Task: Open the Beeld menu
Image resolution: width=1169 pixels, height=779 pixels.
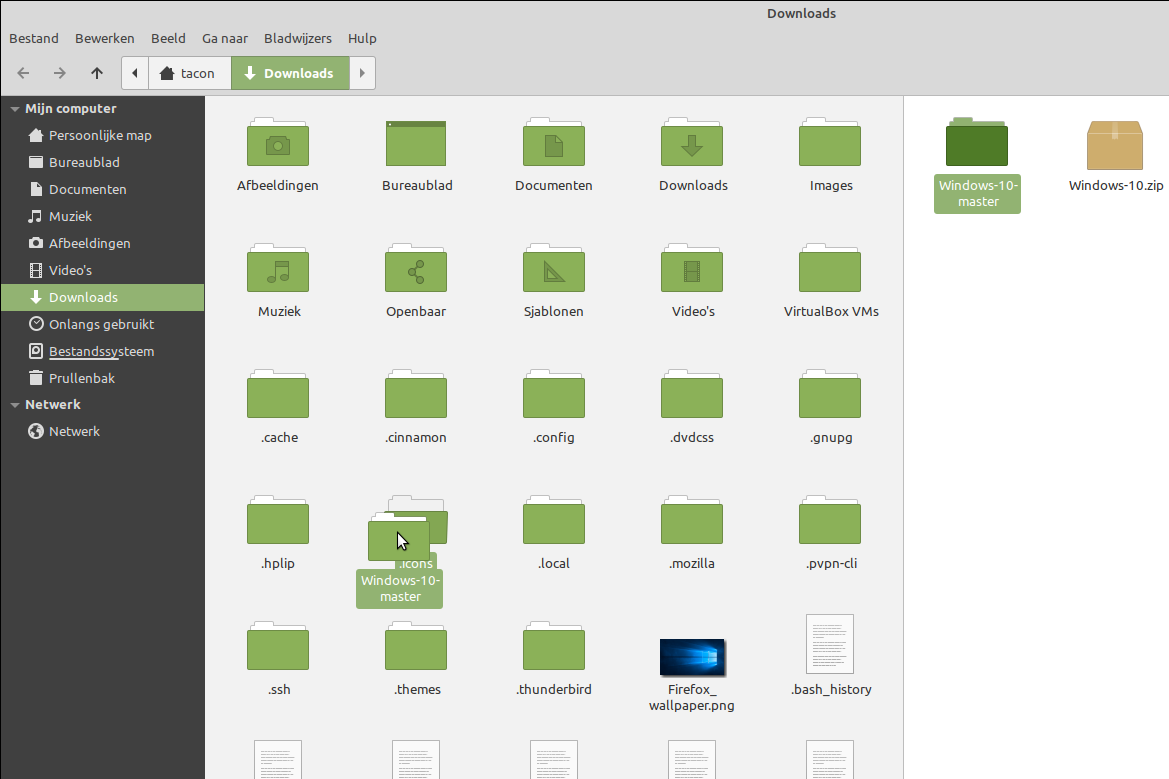Action: pos(168,38)
